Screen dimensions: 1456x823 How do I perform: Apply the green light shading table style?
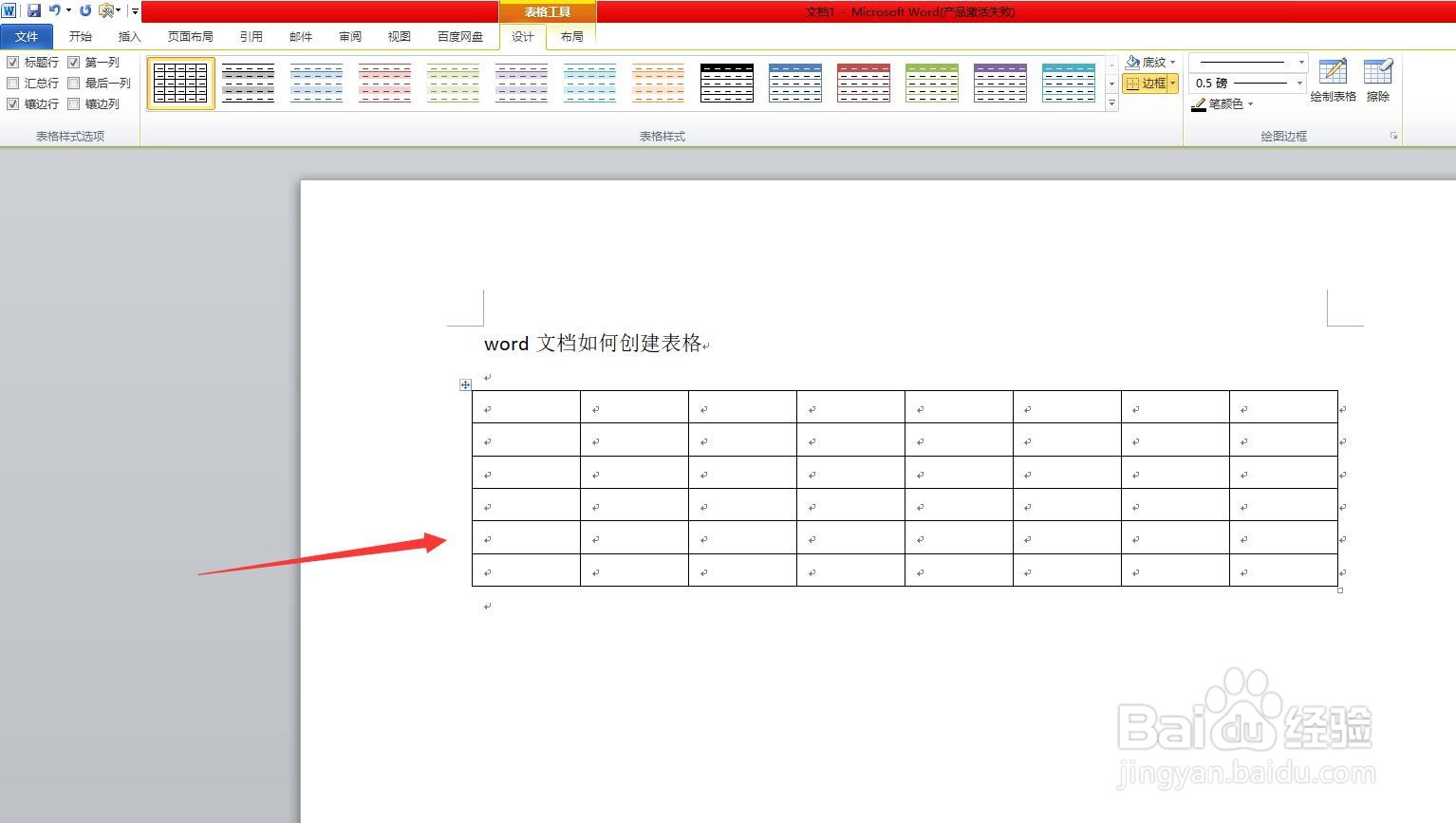coord(454,84)
